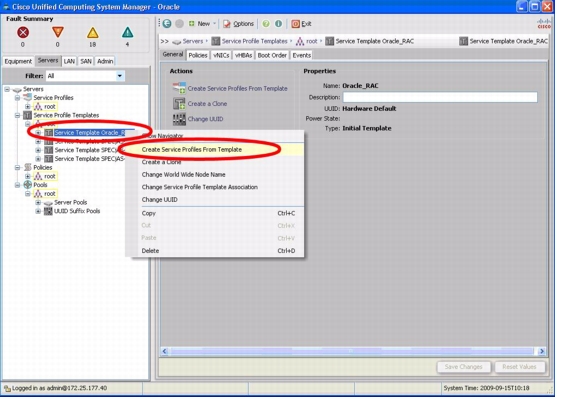Viewport: 573px width, 407px height.
Task: Click the Service Profile Templates breadcrumb icon
Action: tap(216, 41)
